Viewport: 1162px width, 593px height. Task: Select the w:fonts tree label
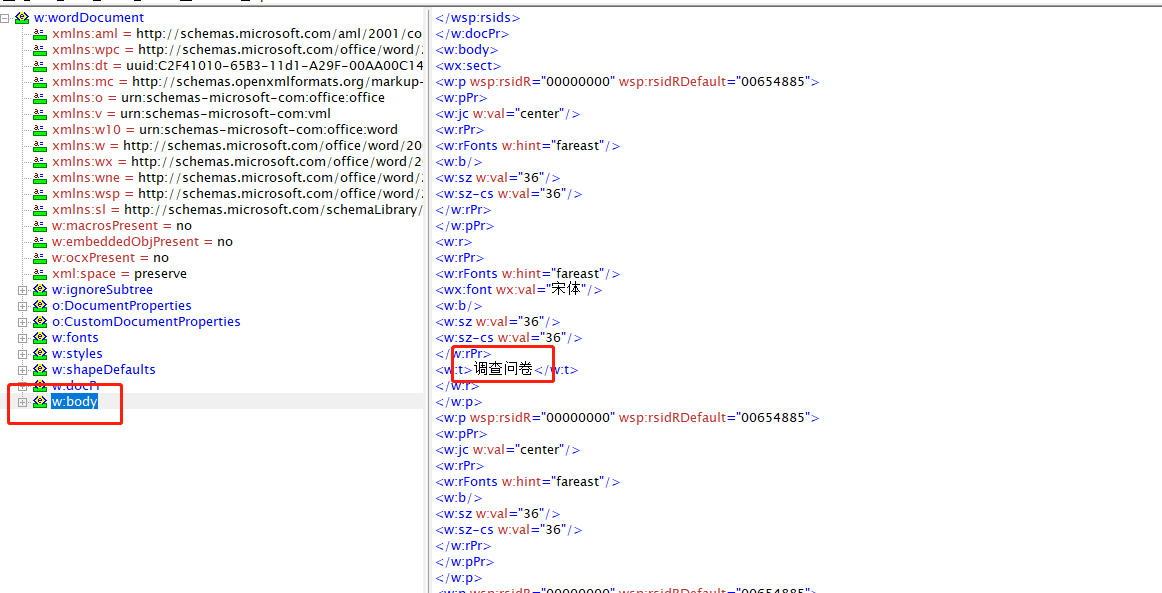75,338
